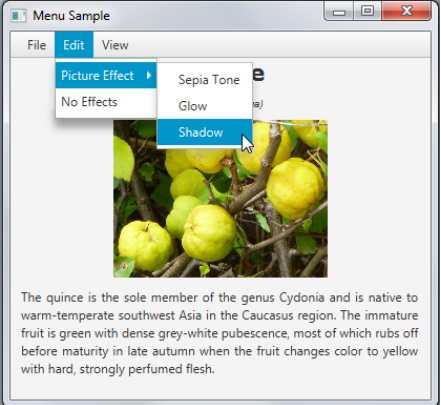Apply the Sepia Tone effect

[205, 80]
